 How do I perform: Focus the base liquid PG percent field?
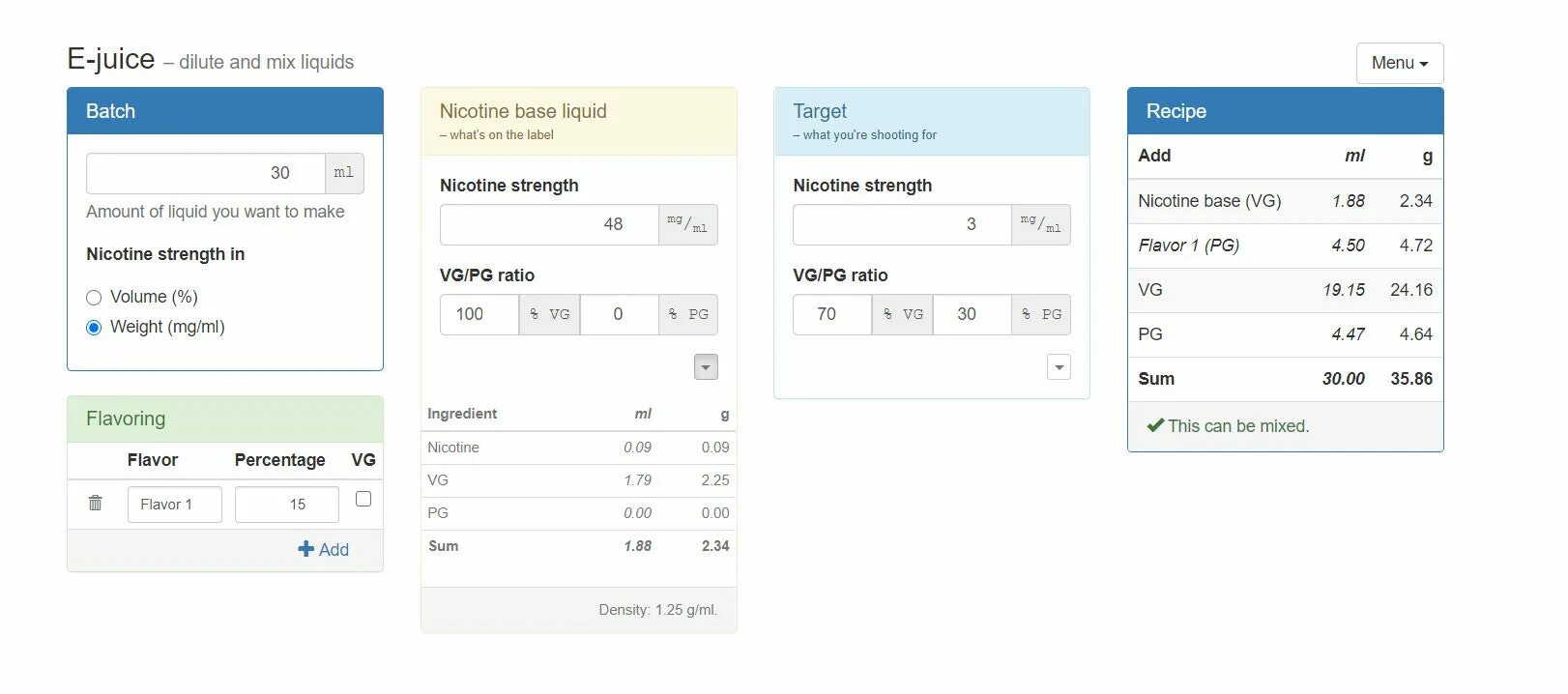[x=619, y=314]
